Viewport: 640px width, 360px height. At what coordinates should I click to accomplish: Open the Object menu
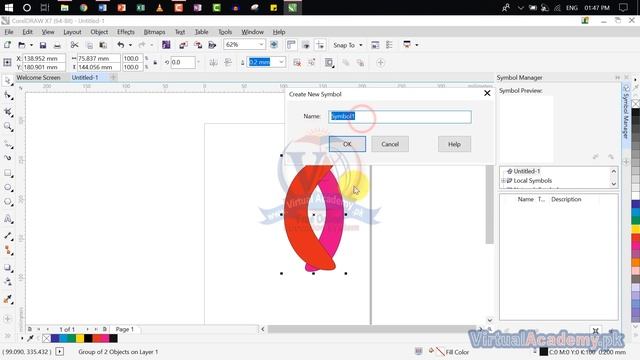[99, 32]
